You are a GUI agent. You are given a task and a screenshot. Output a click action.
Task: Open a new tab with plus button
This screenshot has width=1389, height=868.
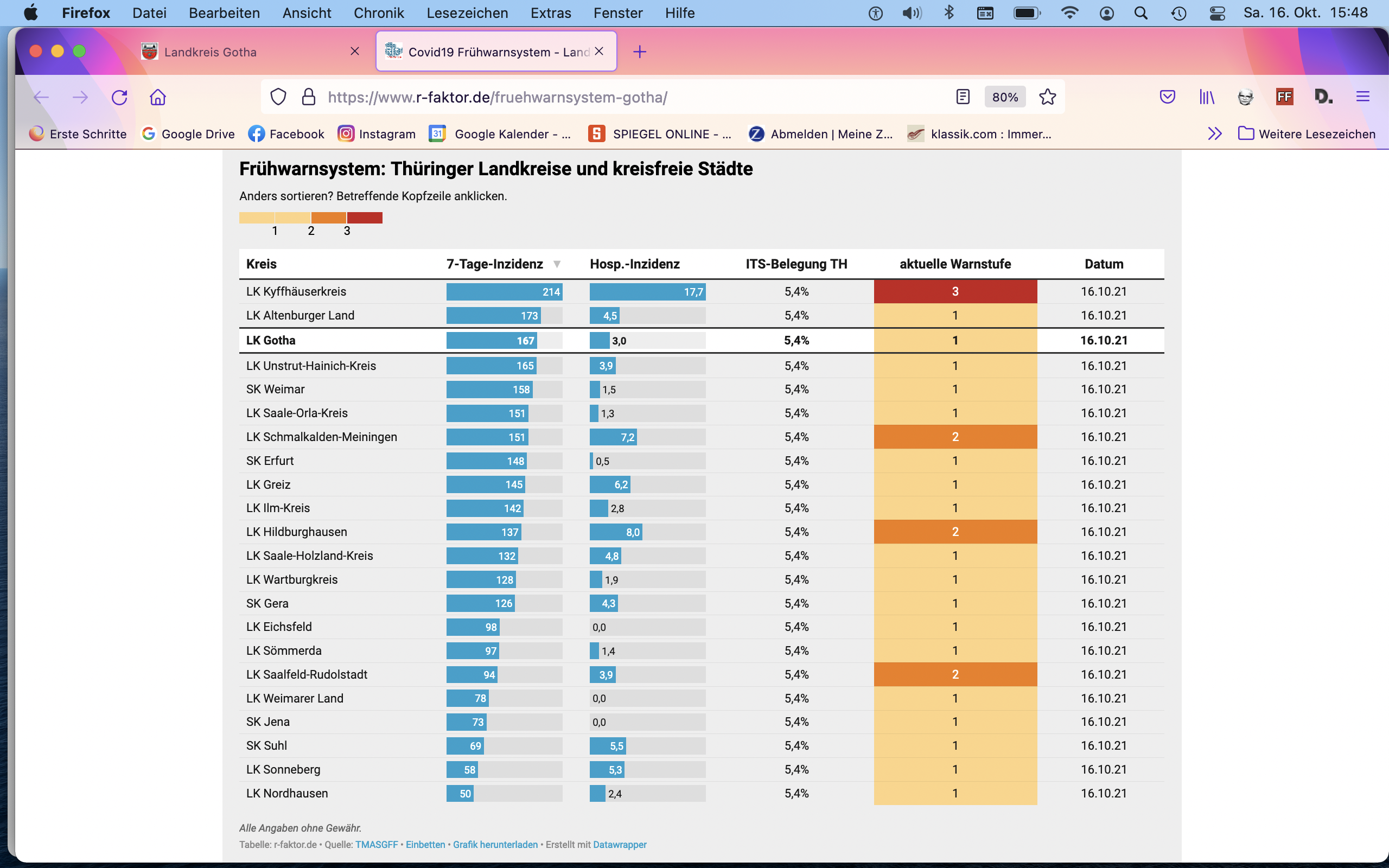[639, 52]
